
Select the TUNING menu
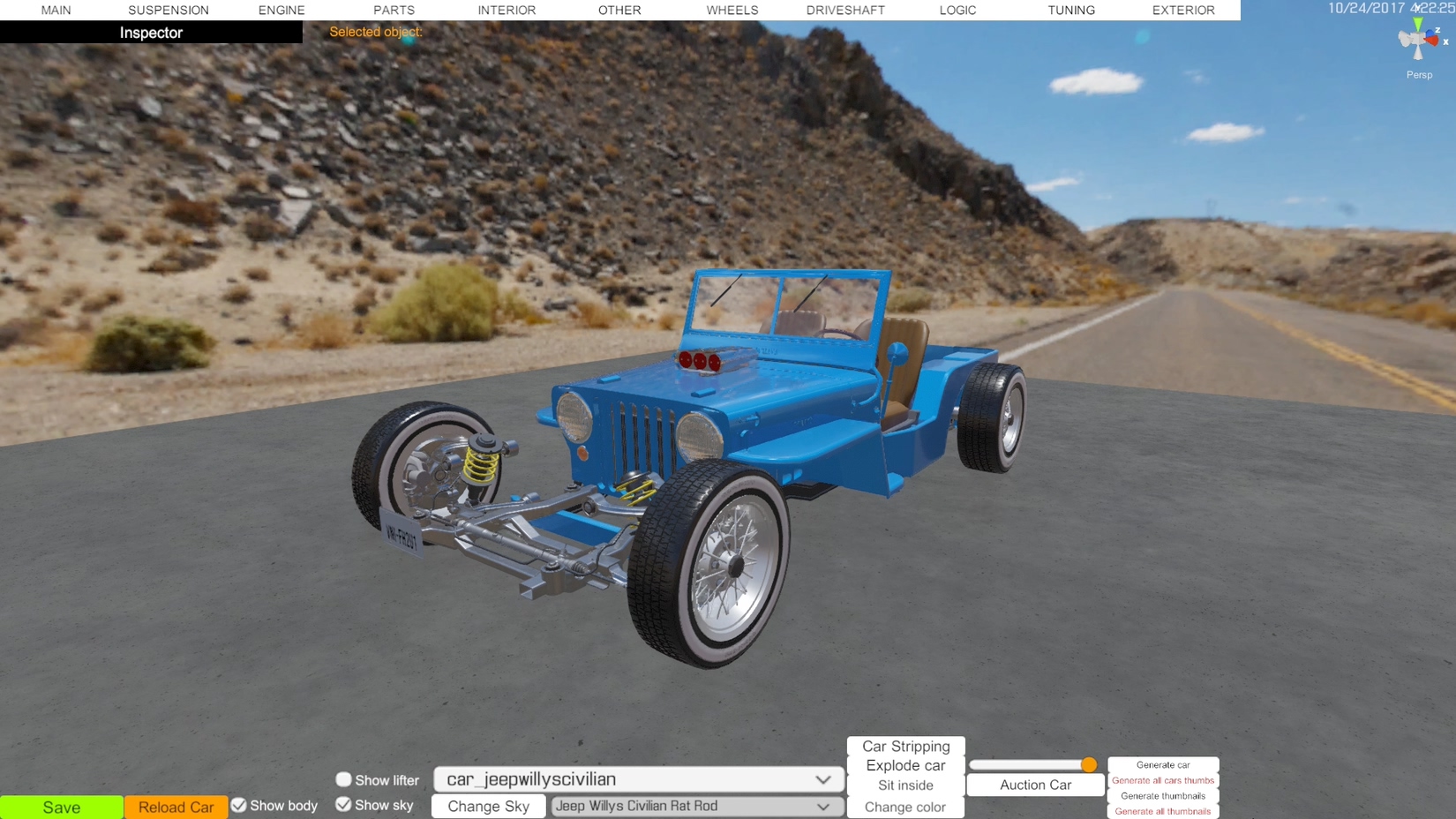coord(1071,10)
